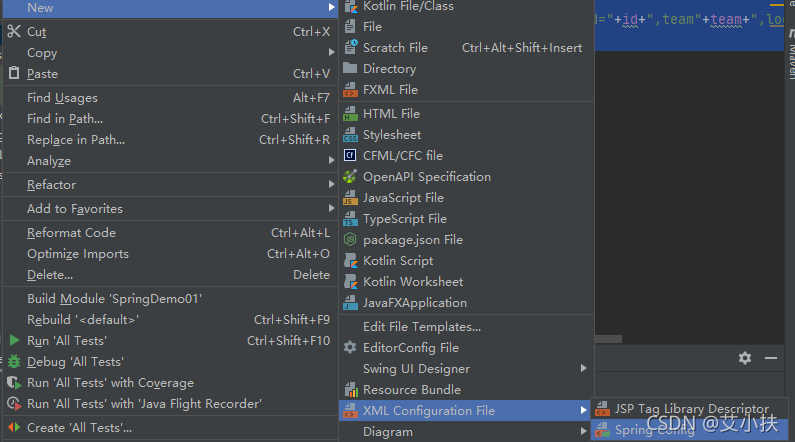Click the Stylesheet CSS icon
795x442 pixels.
pyautogui.click(x=350, y=135)
